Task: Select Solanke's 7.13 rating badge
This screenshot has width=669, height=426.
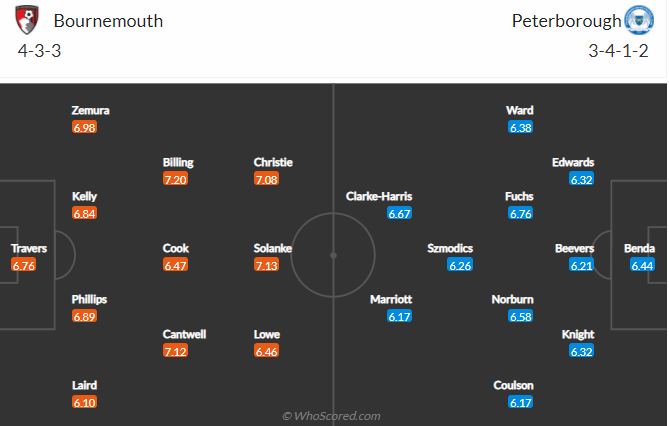Action: click(267, 265)
